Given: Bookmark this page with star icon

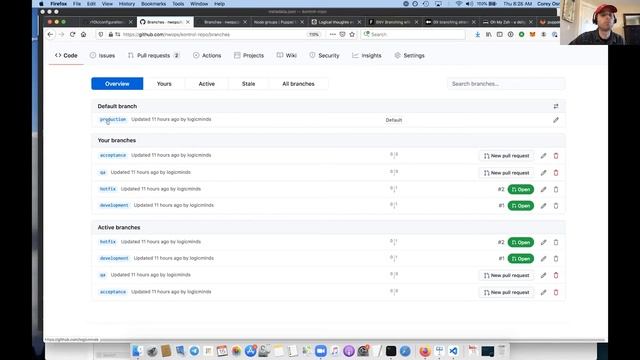Looking at the screenshot, I should 352,35.
